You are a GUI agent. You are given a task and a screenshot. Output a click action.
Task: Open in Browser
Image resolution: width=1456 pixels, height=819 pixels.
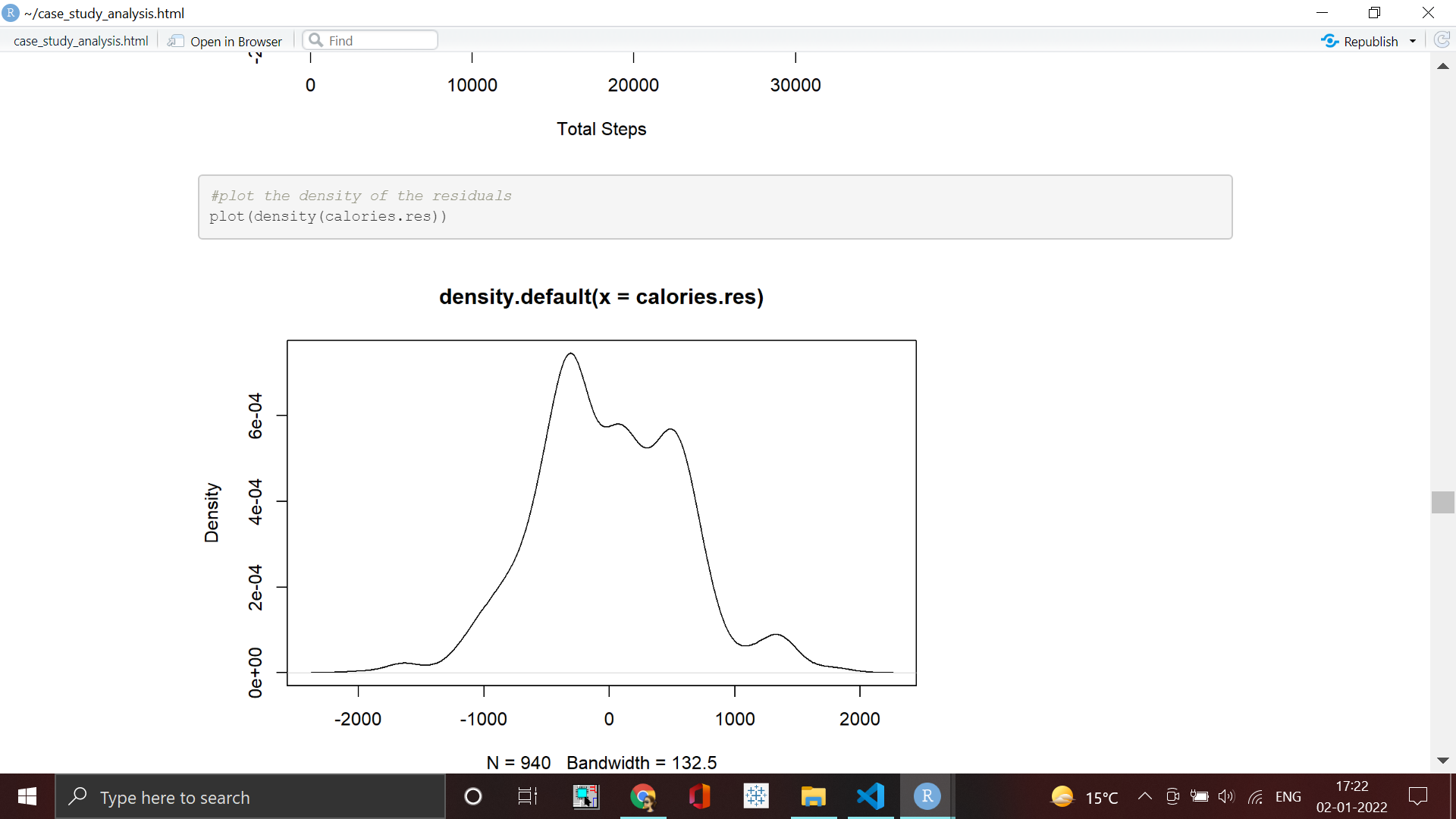click(224, 41)
